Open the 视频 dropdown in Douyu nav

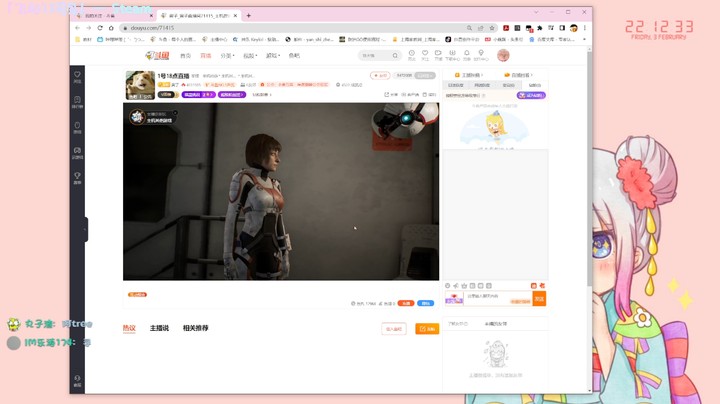coord(250,56)
